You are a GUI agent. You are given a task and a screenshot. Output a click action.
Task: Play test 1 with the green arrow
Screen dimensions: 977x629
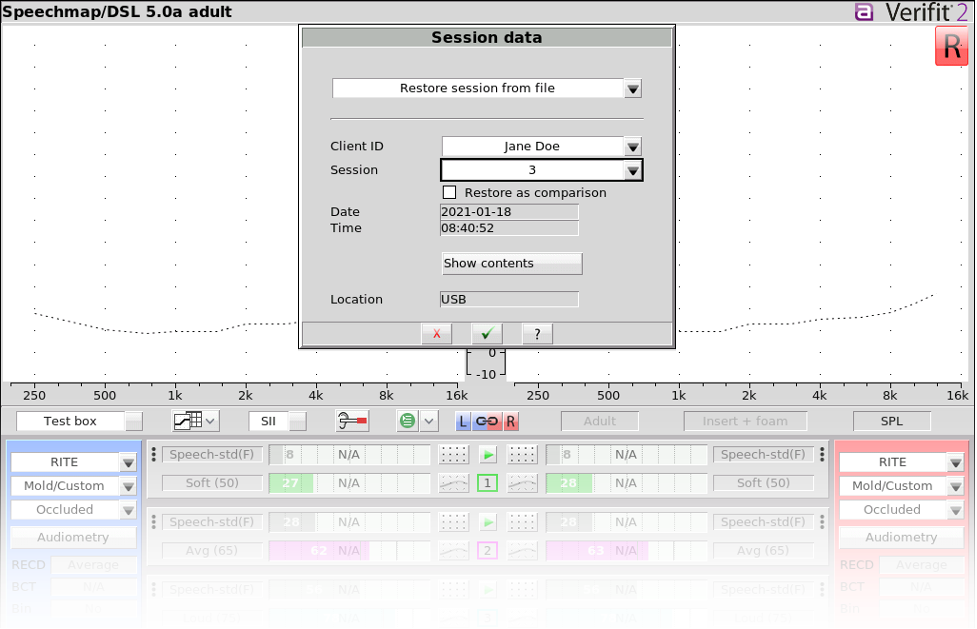pyautogui.click(x=488, y=455)
